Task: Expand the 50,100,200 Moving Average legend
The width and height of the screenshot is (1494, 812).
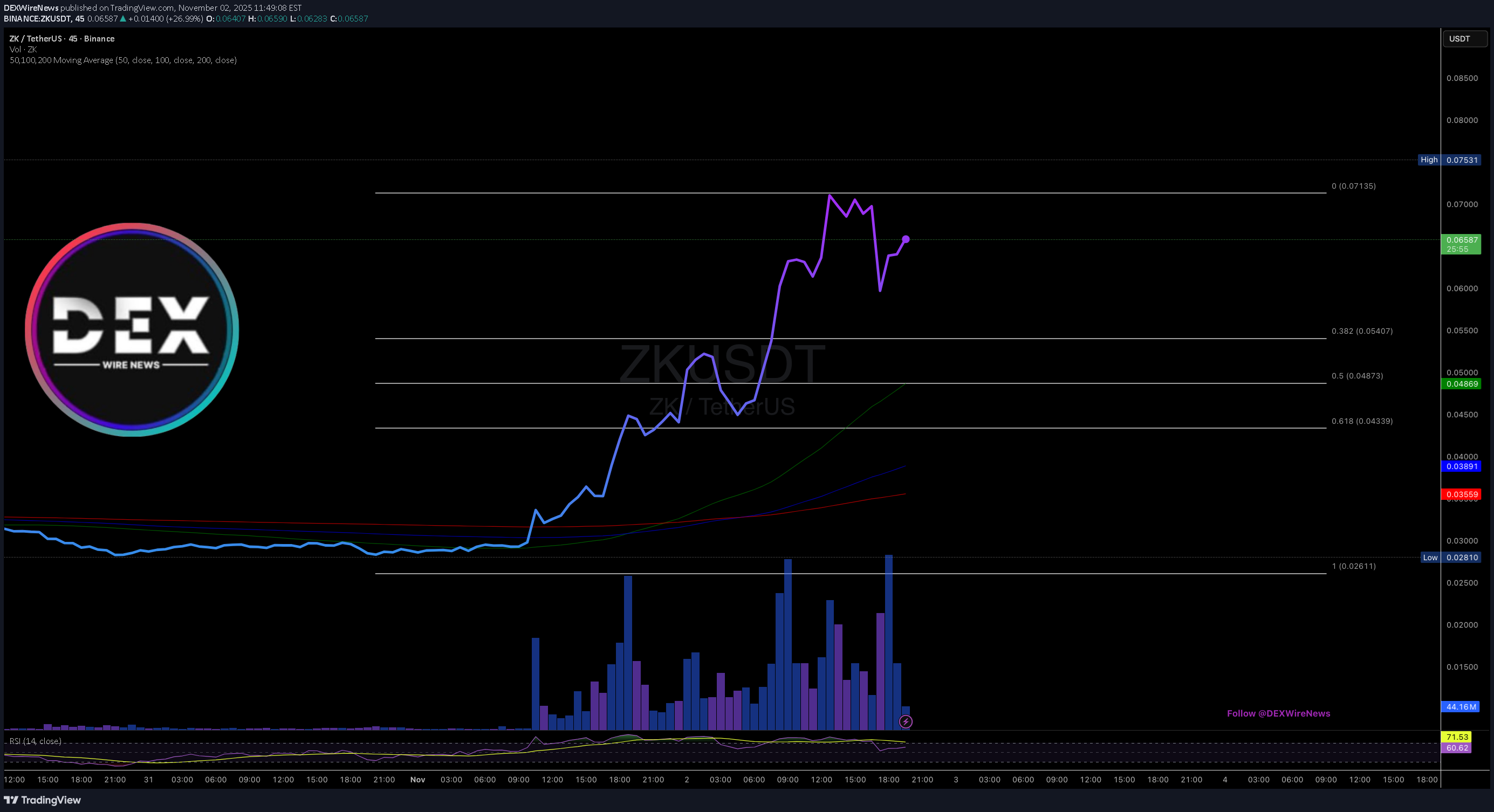Action: 123,60
